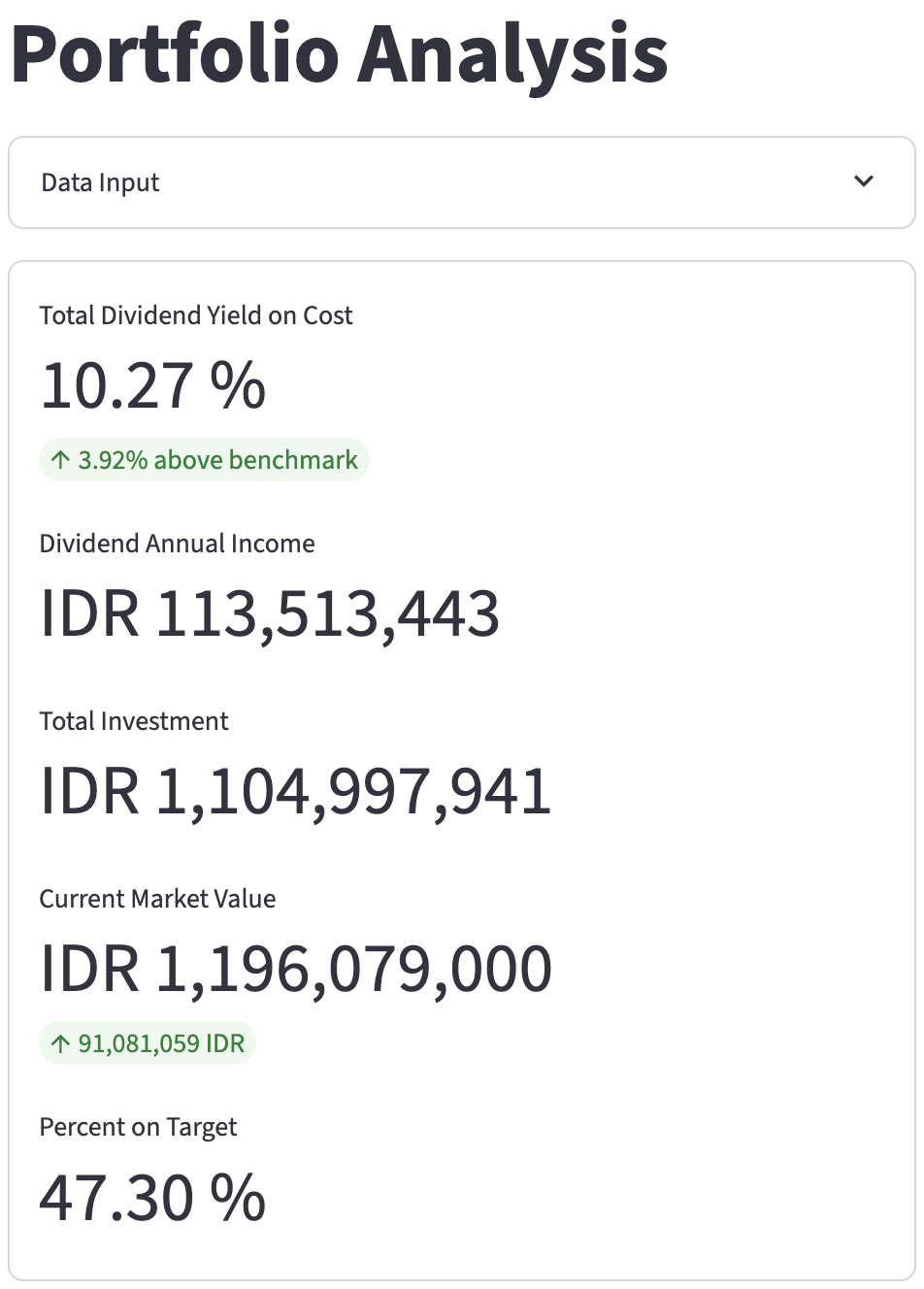Viewport: 924px width, 1289px height.
Task: Click the Data Input chevron arrow
Action: [863, 182]
